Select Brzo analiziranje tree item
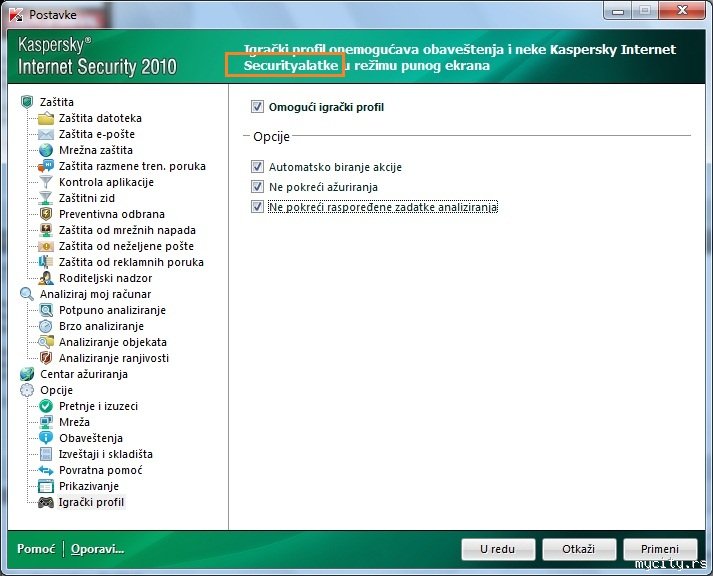This screenshot has width=713, height=576. click(x=101, y=326)
